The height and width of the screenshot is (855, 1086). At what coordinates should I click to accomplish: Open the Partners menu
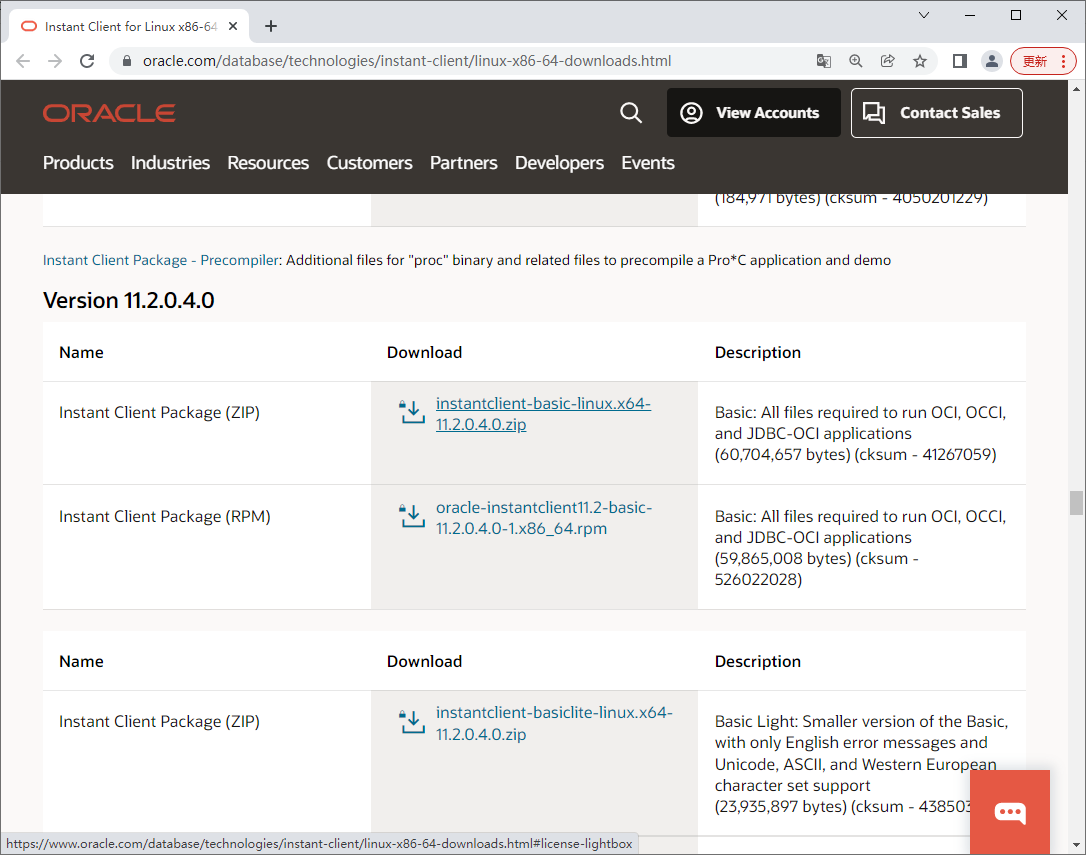coord(463,163)
